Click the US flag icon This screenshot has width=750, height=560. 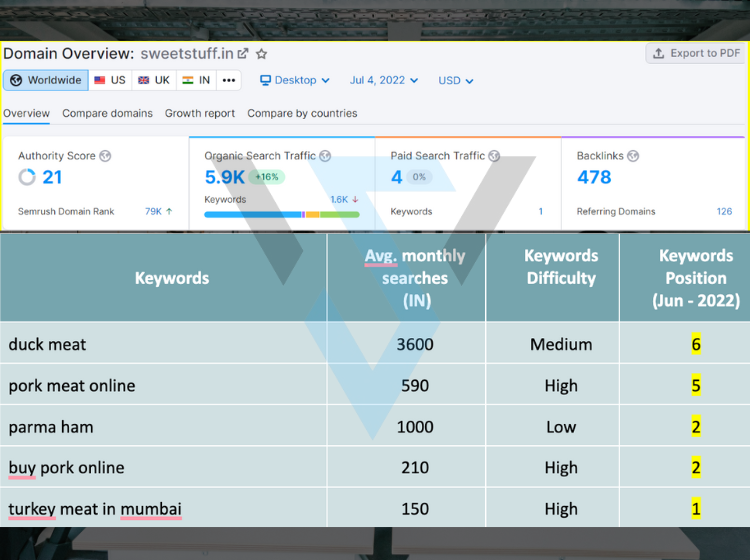[99, 80]
